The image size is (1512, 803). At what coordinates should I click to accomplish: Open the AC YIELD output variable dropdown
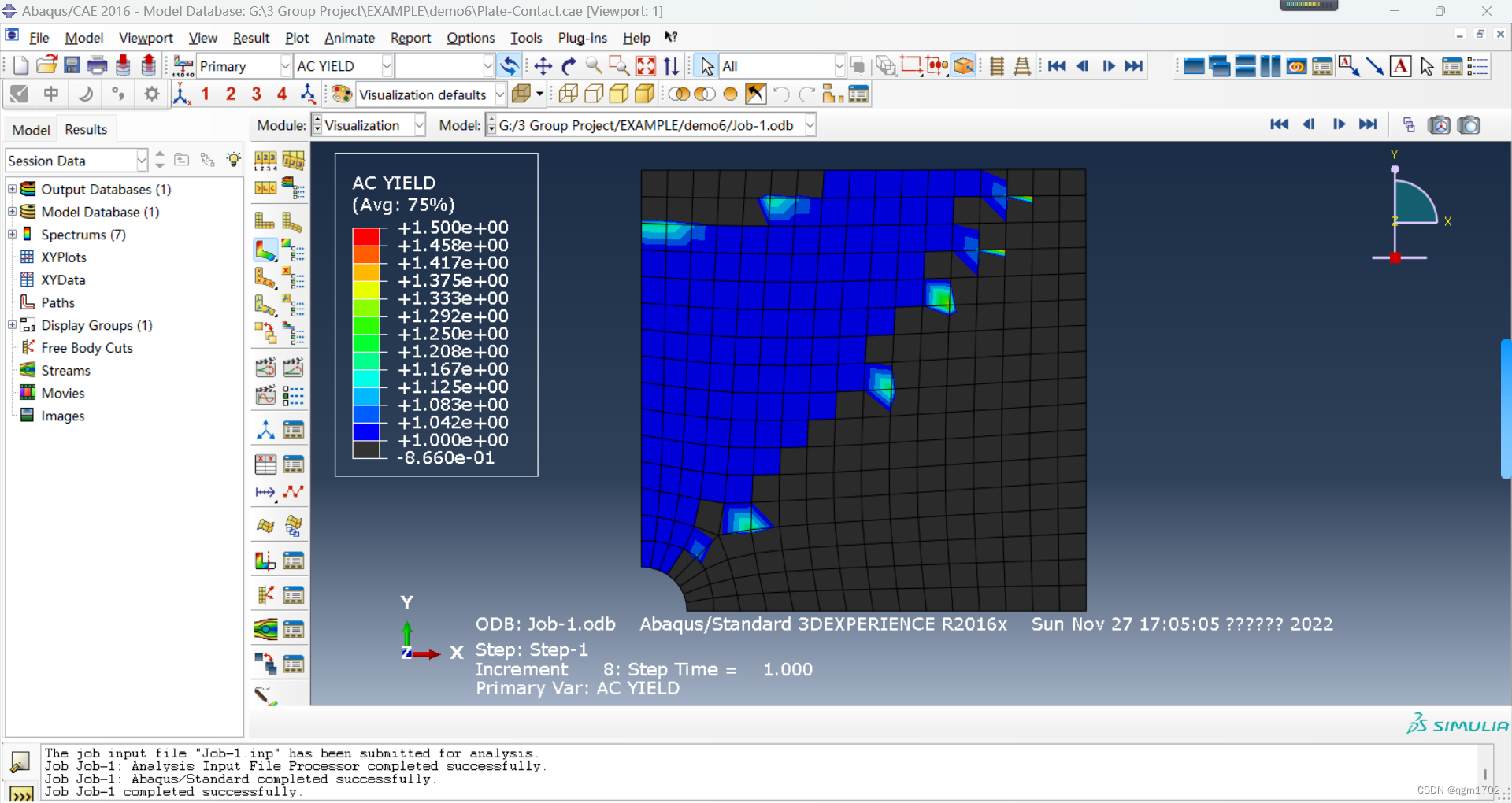[387, 66]
